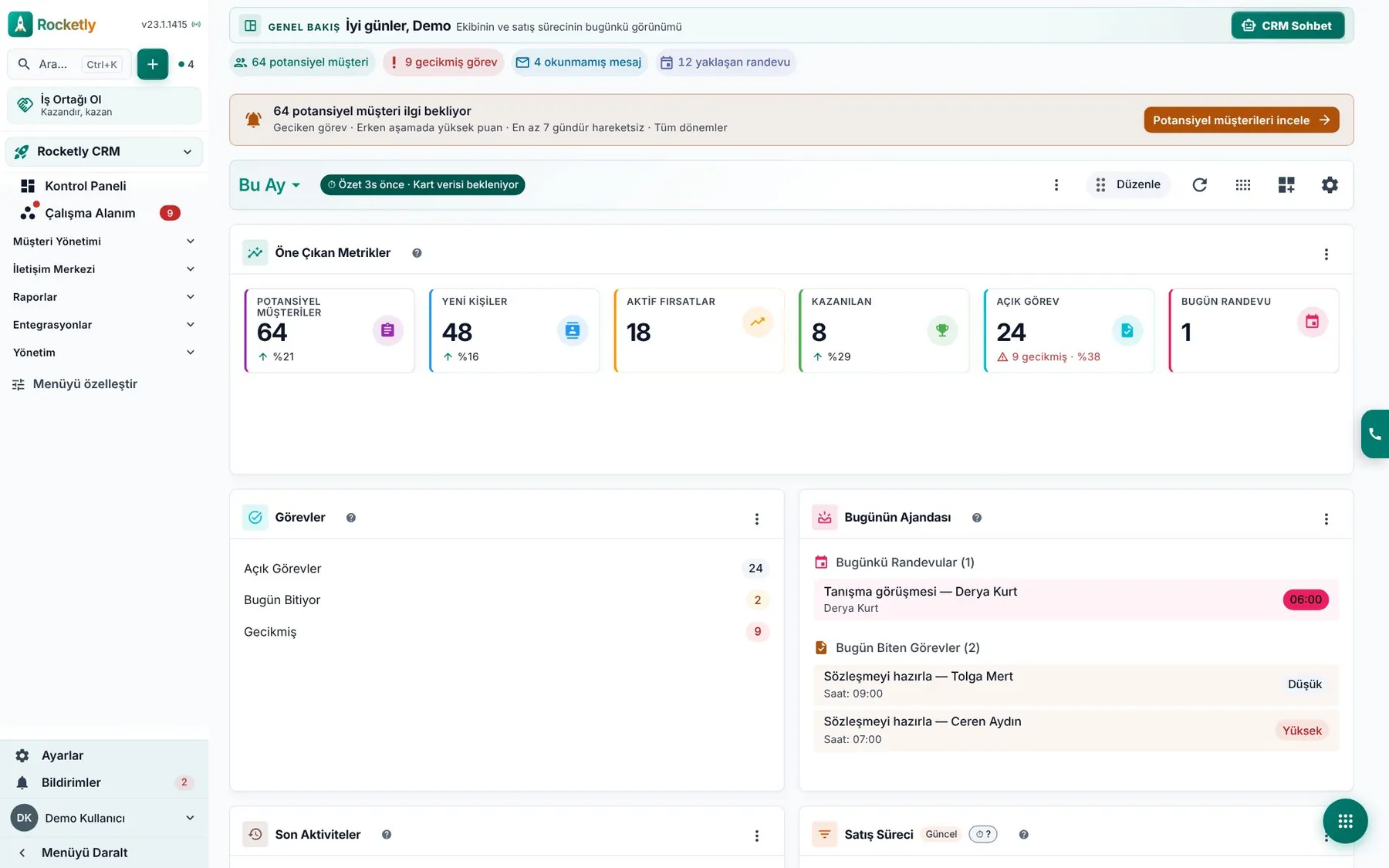This screenshot has height=868, width=1389.
Task: Click help icon next to Görevler
Action: click(x=351, y=518)
